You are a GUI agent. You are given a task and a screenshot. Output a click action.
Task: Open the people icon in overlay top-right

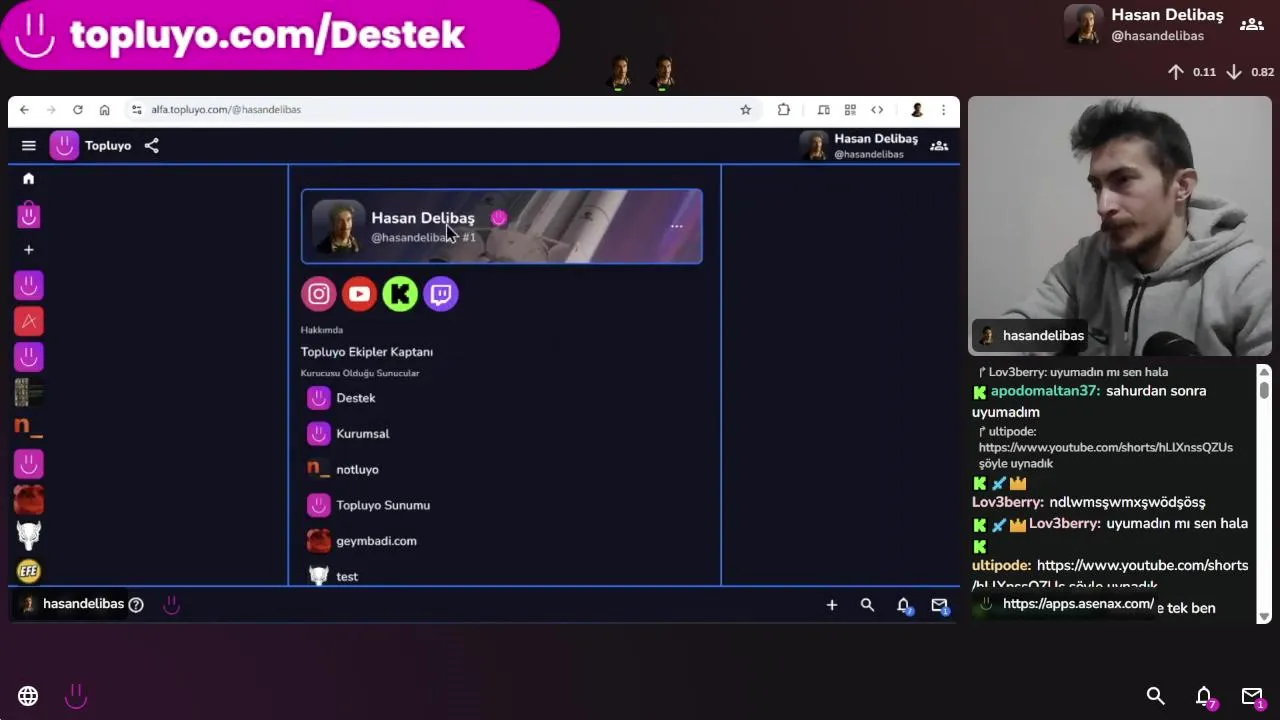(x=1252, y=25)
